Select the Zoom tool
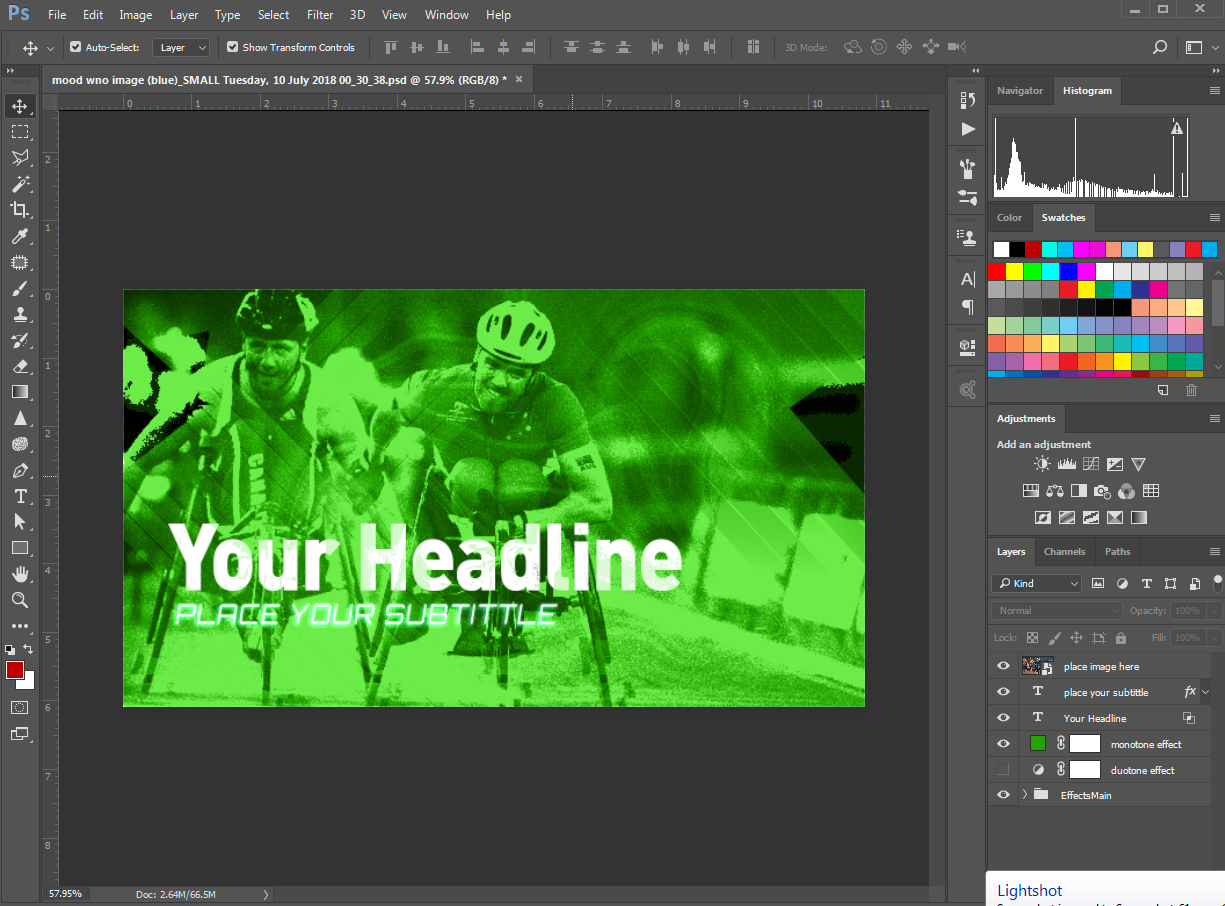Viewport: 1225px width, 906px height. pyautogui.click(x=20, y=600)
